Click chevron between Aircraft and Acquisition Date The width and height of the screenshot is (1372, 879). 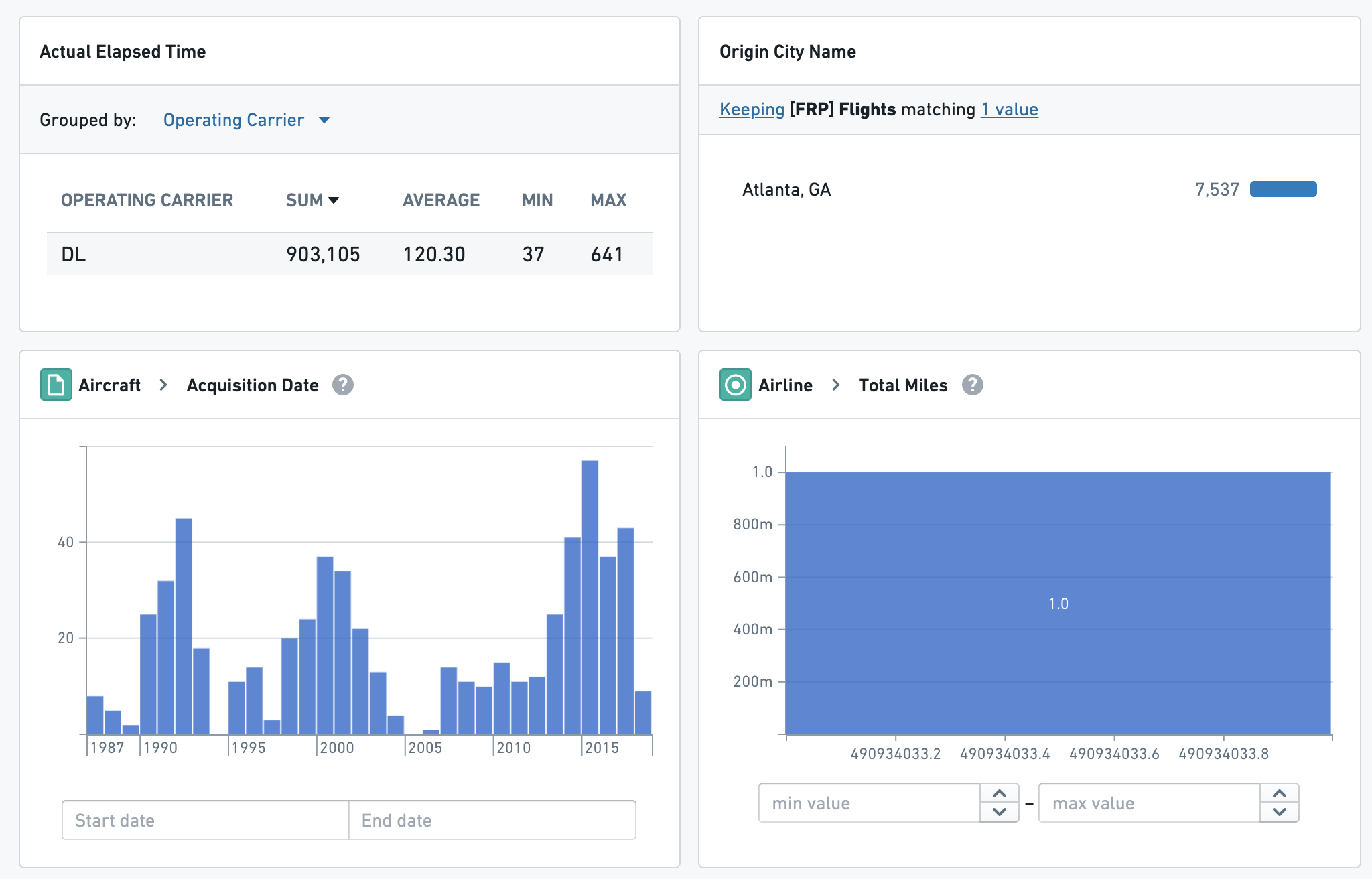click(x=163, y=385)
